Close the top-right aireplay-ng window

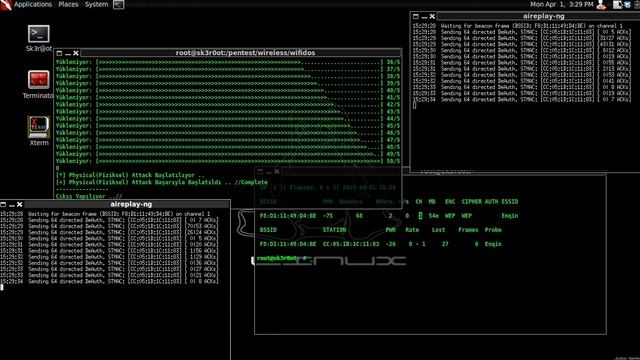point(432,17)
